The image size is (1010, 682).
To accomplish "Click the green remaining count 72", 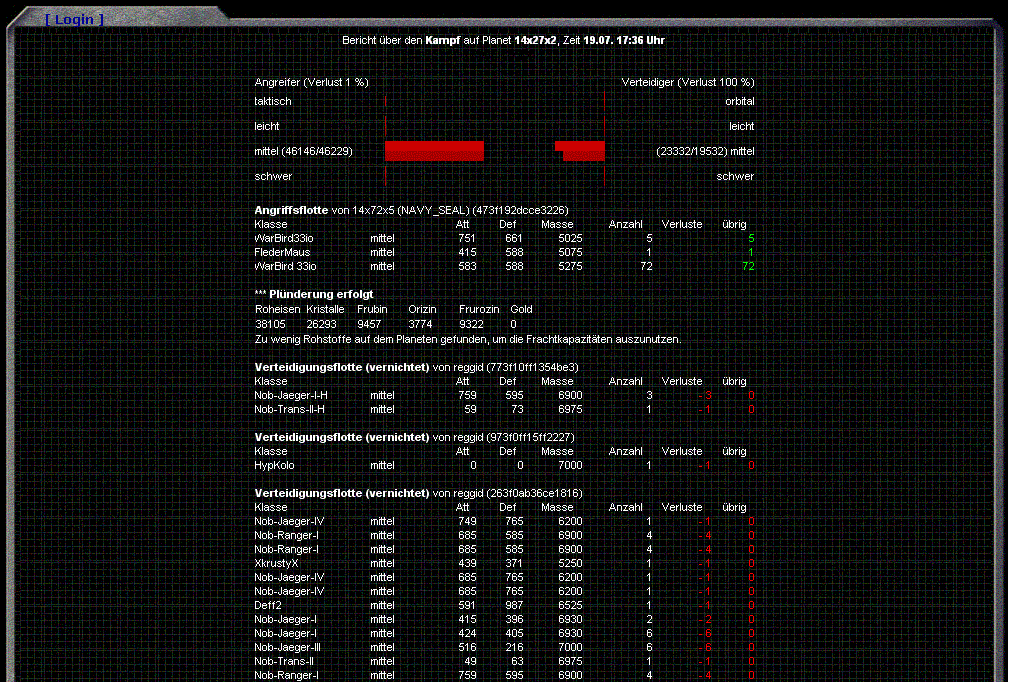I will 748,267.
